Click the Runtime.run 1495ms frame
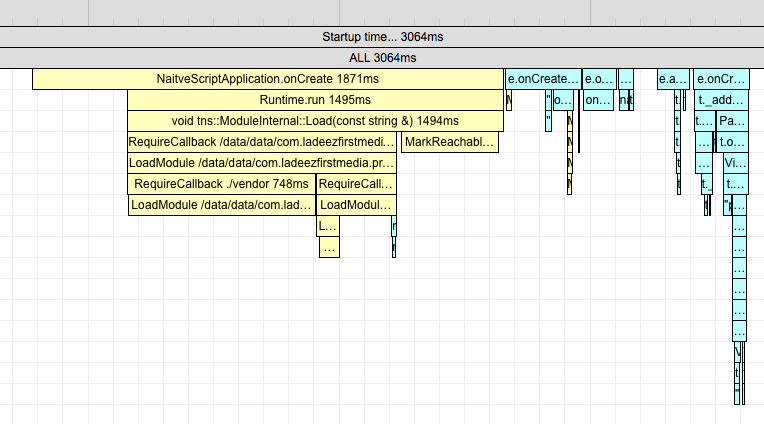Screen dimensions: 764x424 click(315, 100)
